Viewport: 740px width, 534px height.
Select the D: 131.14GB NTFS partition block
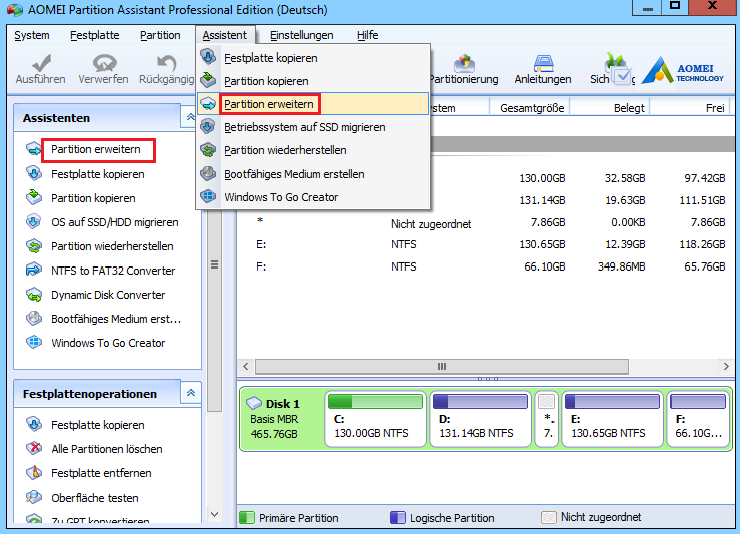point(480,418)
